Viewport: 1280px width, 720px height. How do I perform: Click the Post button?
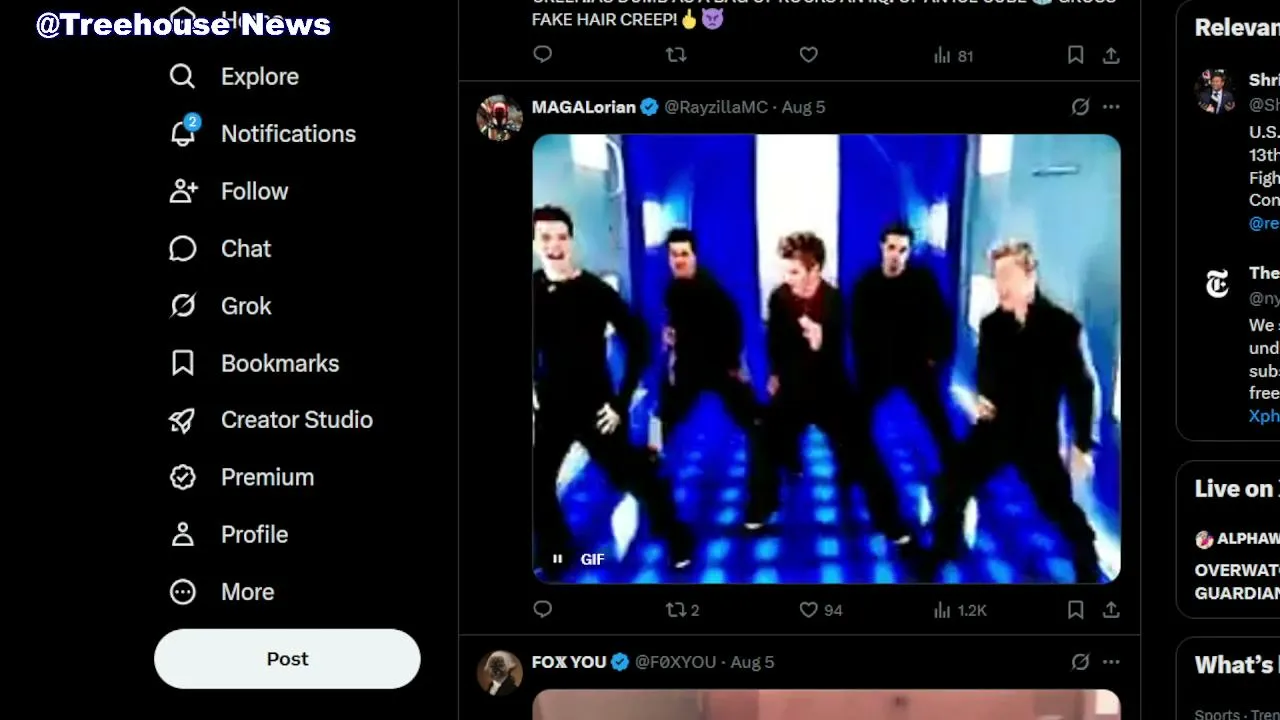287,659
